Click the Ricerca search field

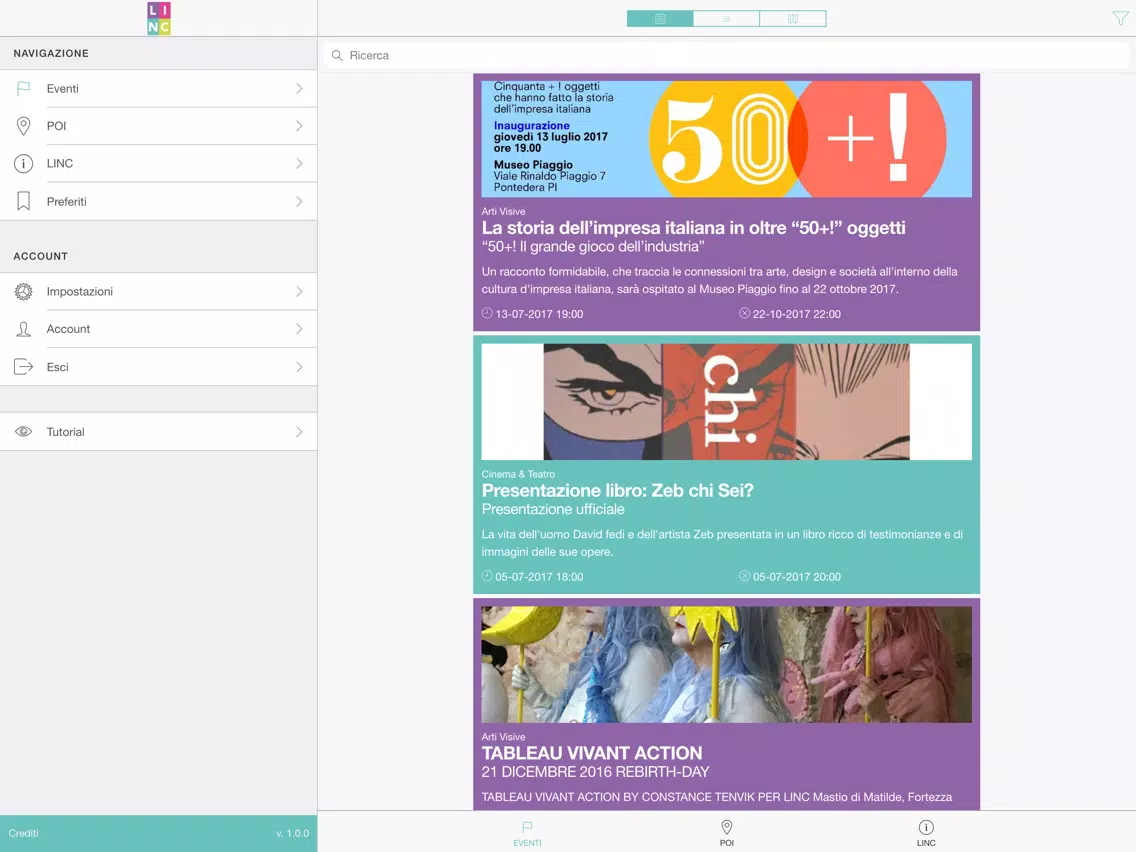727,55
